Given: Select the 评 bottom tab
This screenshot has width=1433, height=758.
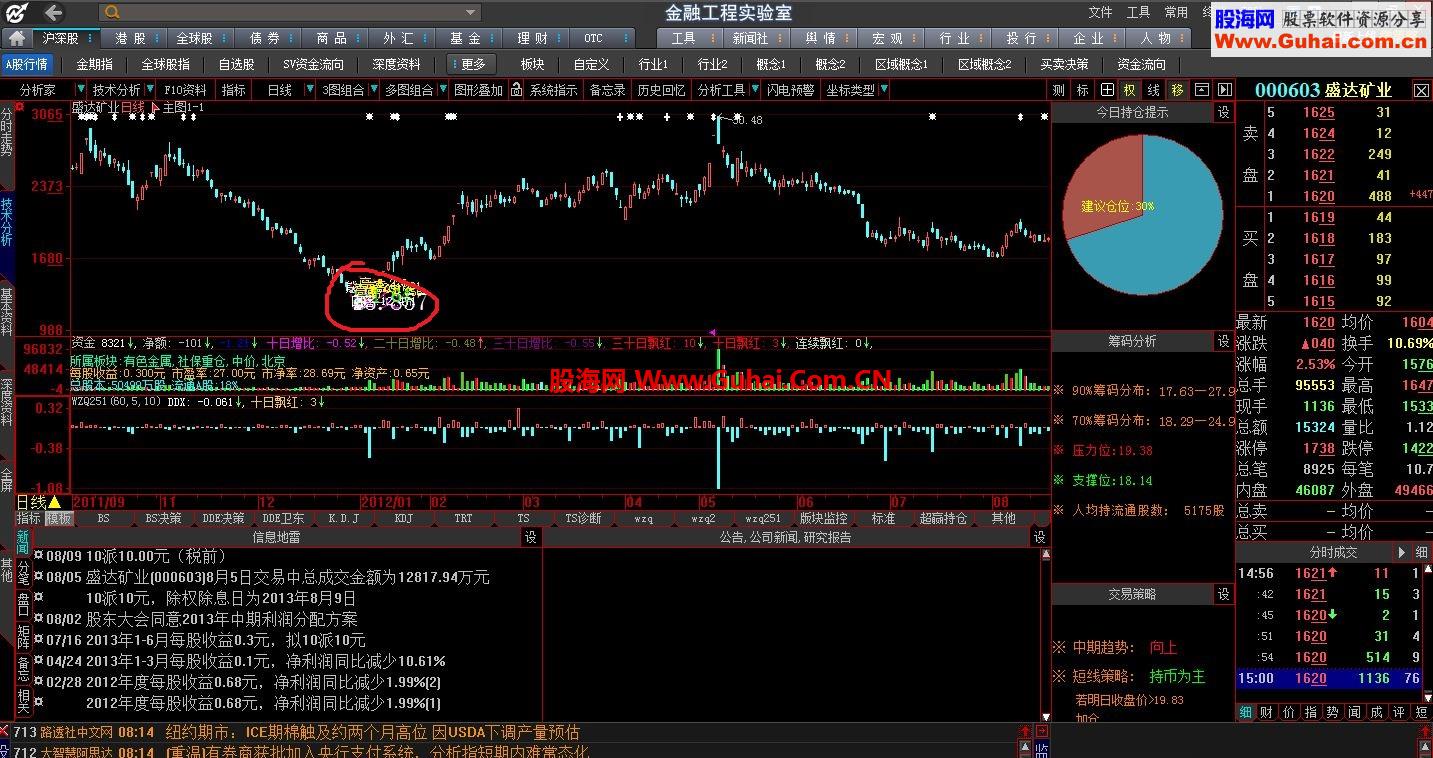Looking at the screenshot, I should (x=1399, y=712).
